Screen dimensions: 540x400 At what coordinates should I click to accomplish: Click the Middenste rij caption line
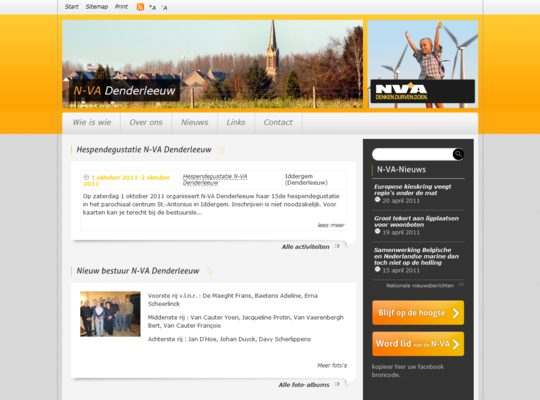point(246,321)
